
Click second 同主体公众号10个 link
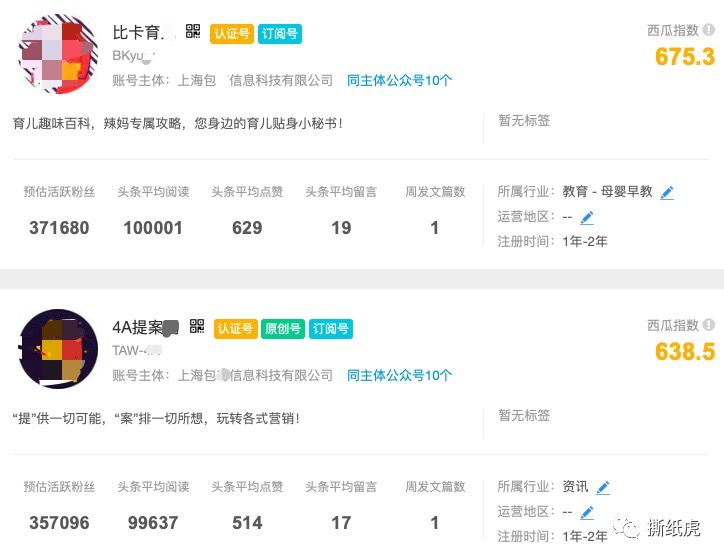point(399,375)
